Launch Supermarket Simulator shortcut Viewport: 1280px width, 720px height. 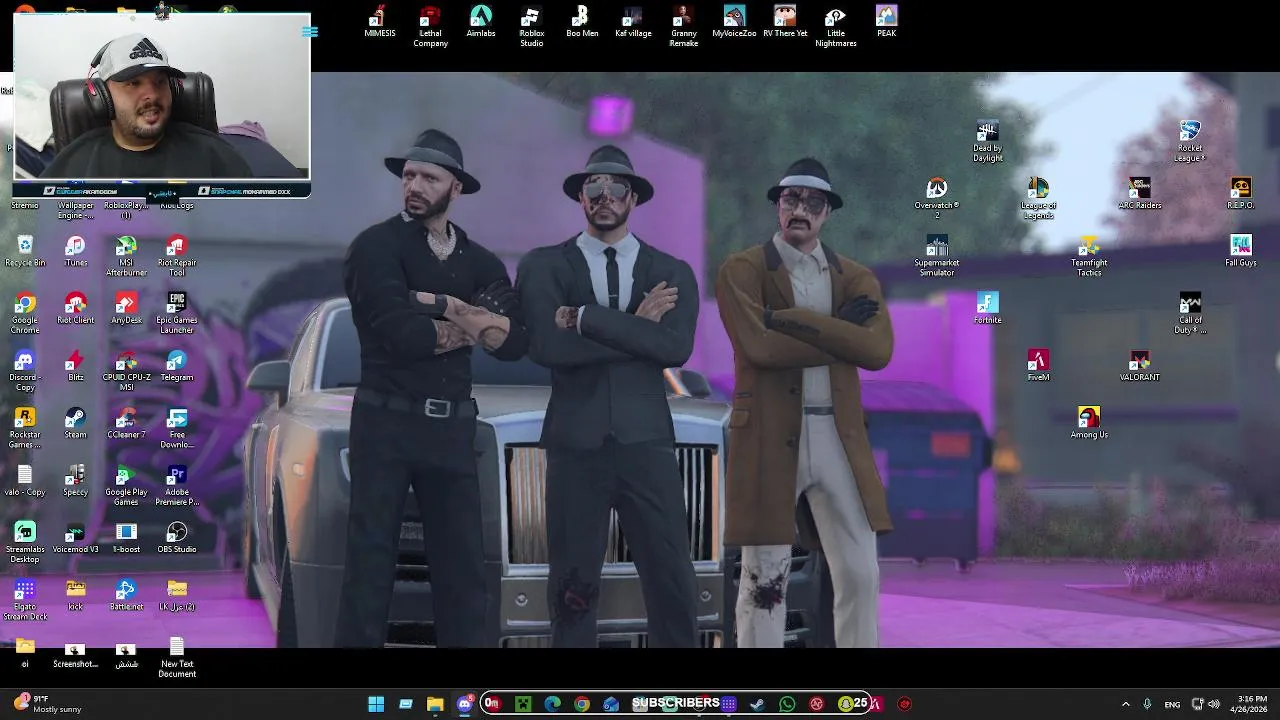point(937,256)
